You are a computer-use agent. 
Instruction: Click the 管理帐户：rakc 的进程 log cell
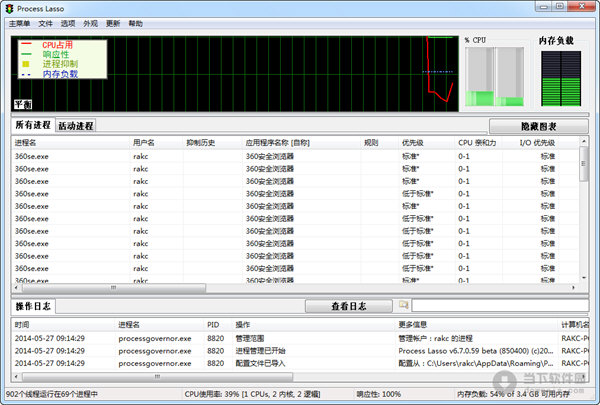tap(435, 338)
